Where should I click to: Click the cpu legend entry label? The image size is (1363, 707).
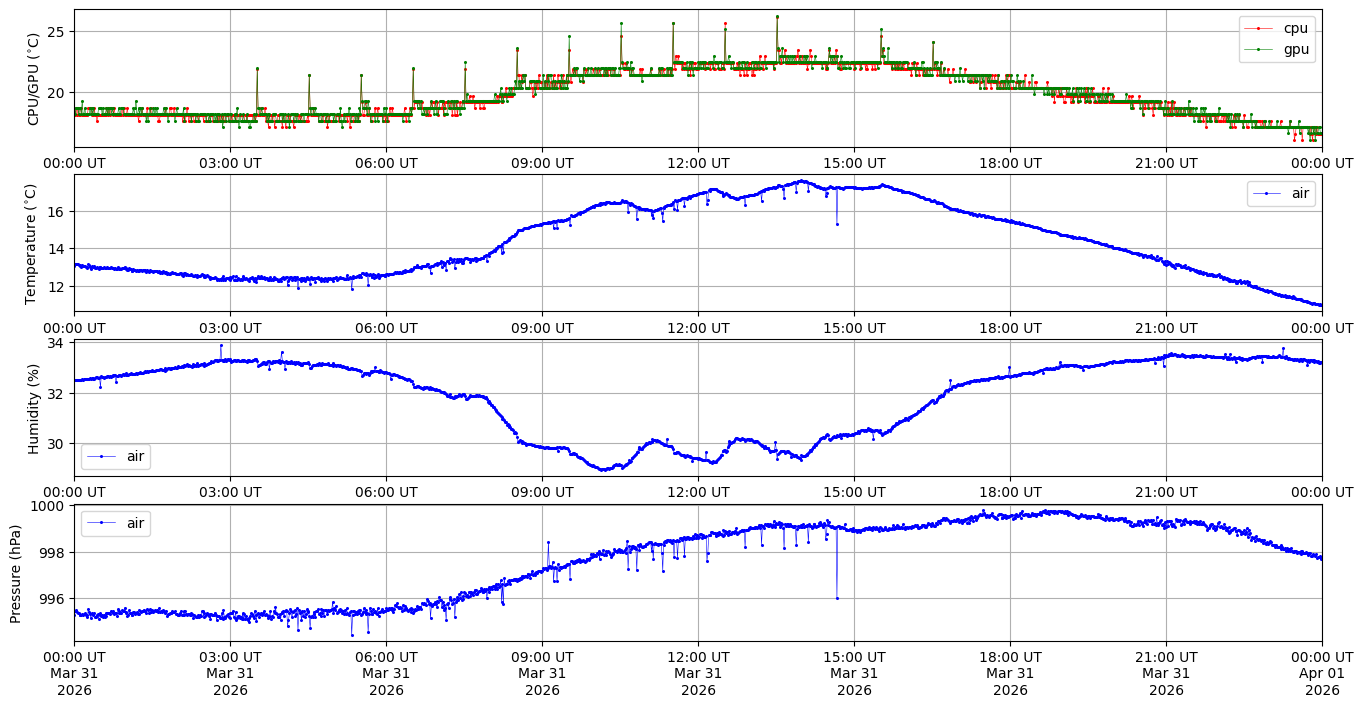(1295, 28)
